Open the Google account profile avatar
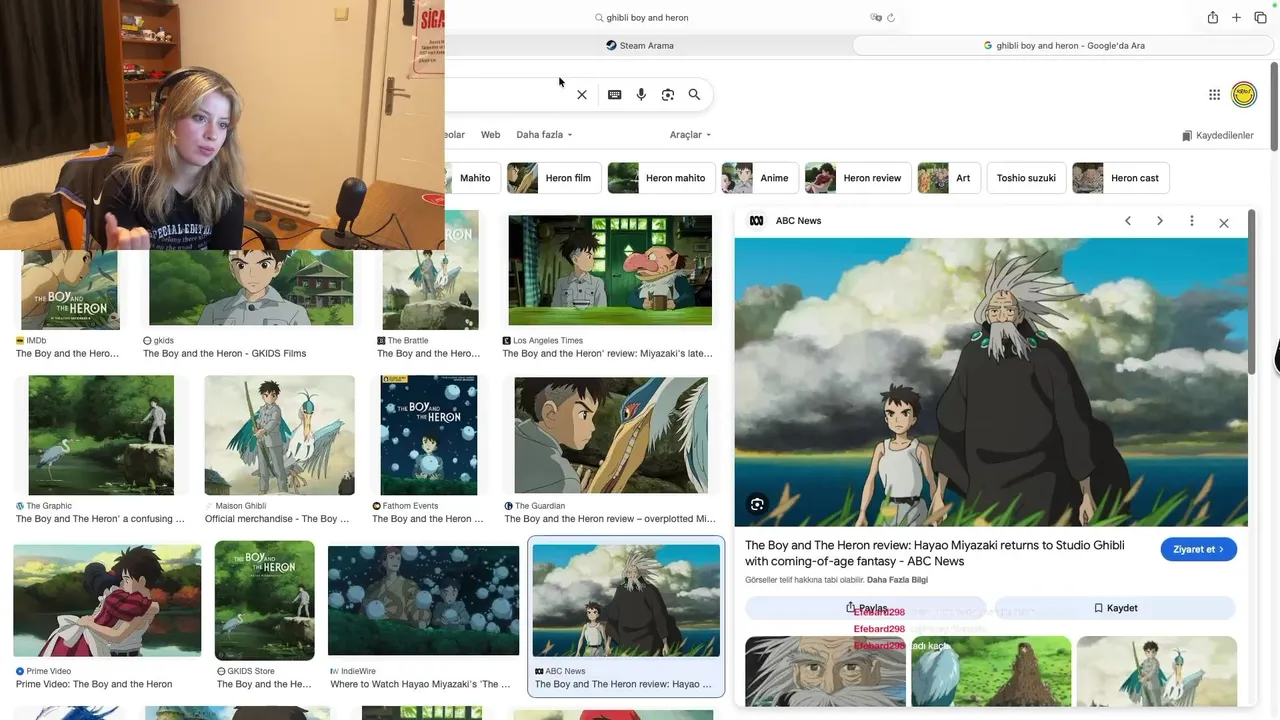The height and width of the screenshot is (720, 1280). coord(1244,95)
